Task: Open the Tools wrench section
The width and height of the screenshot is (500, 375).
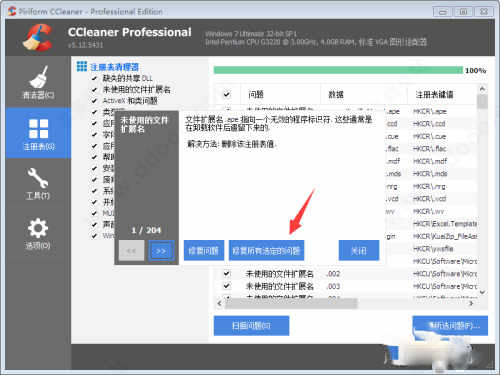Action: (x=38, y=183)
